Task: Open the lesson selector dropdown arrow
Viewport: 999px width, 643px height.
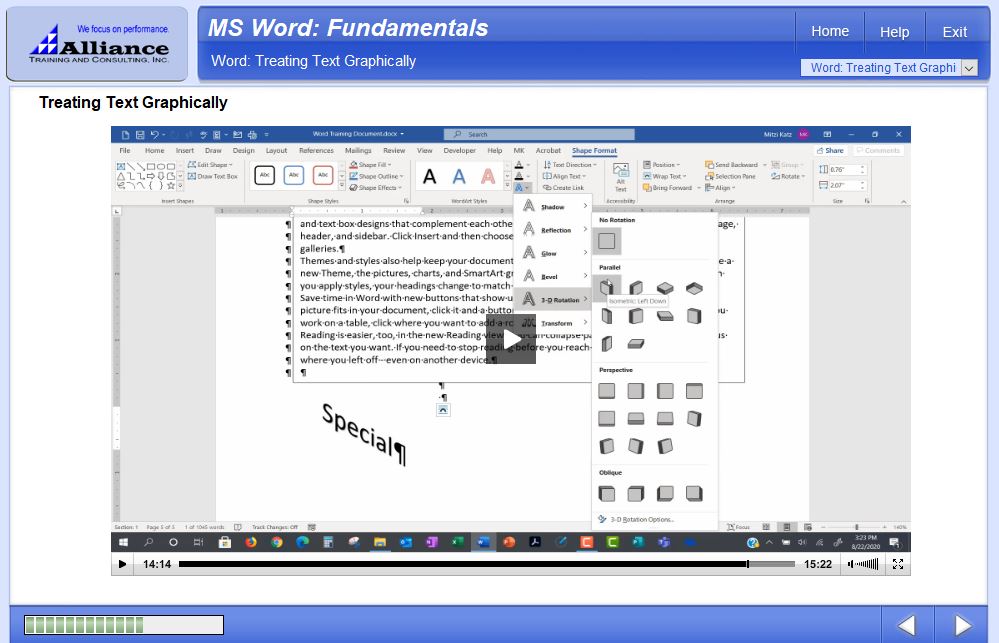Action: (969, 68)
